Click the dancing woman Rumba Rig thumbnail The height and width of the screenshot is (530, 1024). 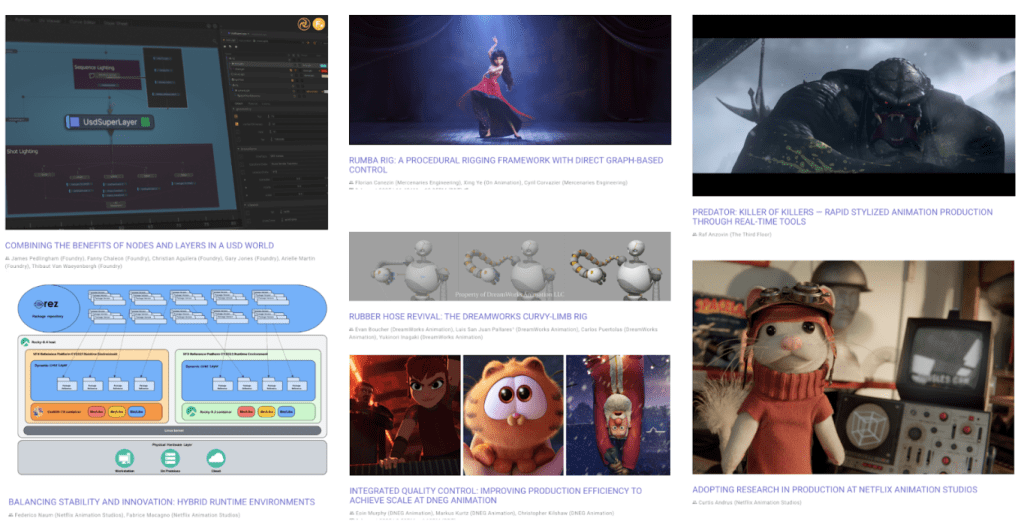coord(509,80)
